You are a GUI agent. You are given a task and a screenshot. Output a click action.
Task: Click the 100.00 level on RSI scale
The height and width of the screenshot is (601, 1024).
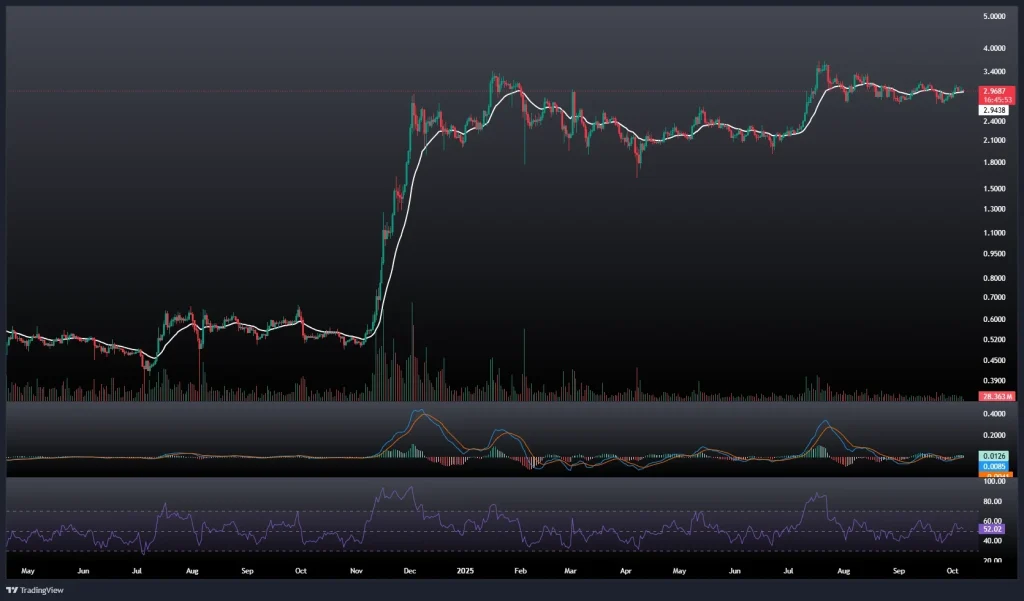point(995,482)
